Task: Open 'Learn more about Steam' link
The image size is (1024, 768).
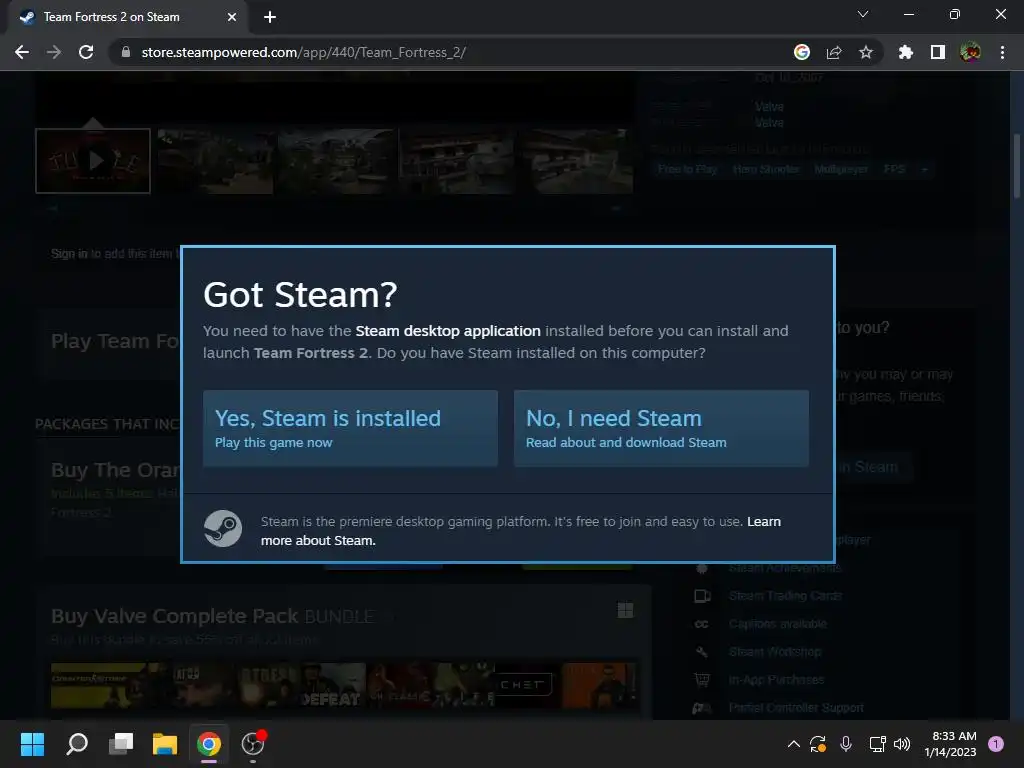Action: (x=520, y=531)
